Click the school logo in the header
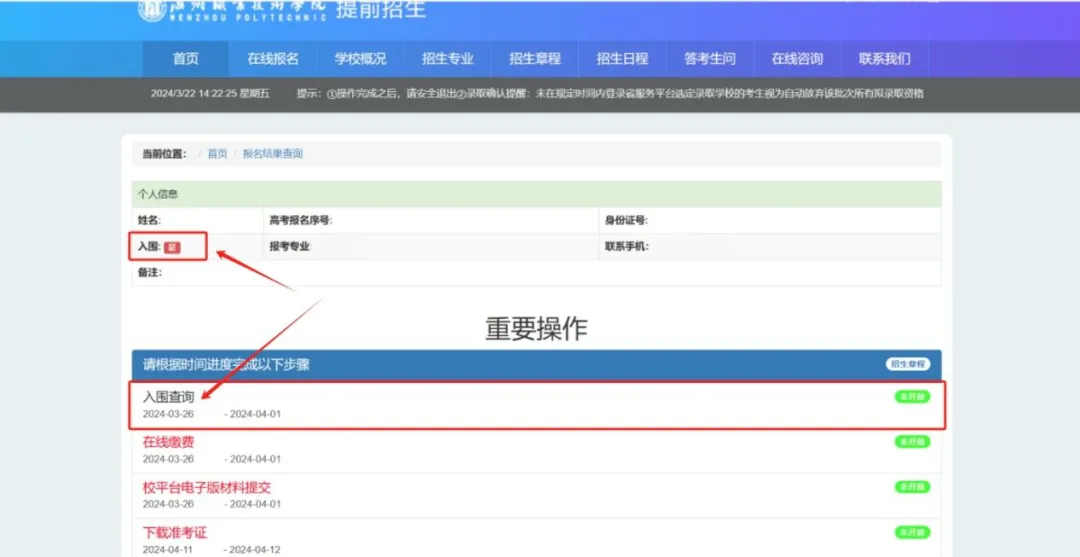 pos(152,9)
